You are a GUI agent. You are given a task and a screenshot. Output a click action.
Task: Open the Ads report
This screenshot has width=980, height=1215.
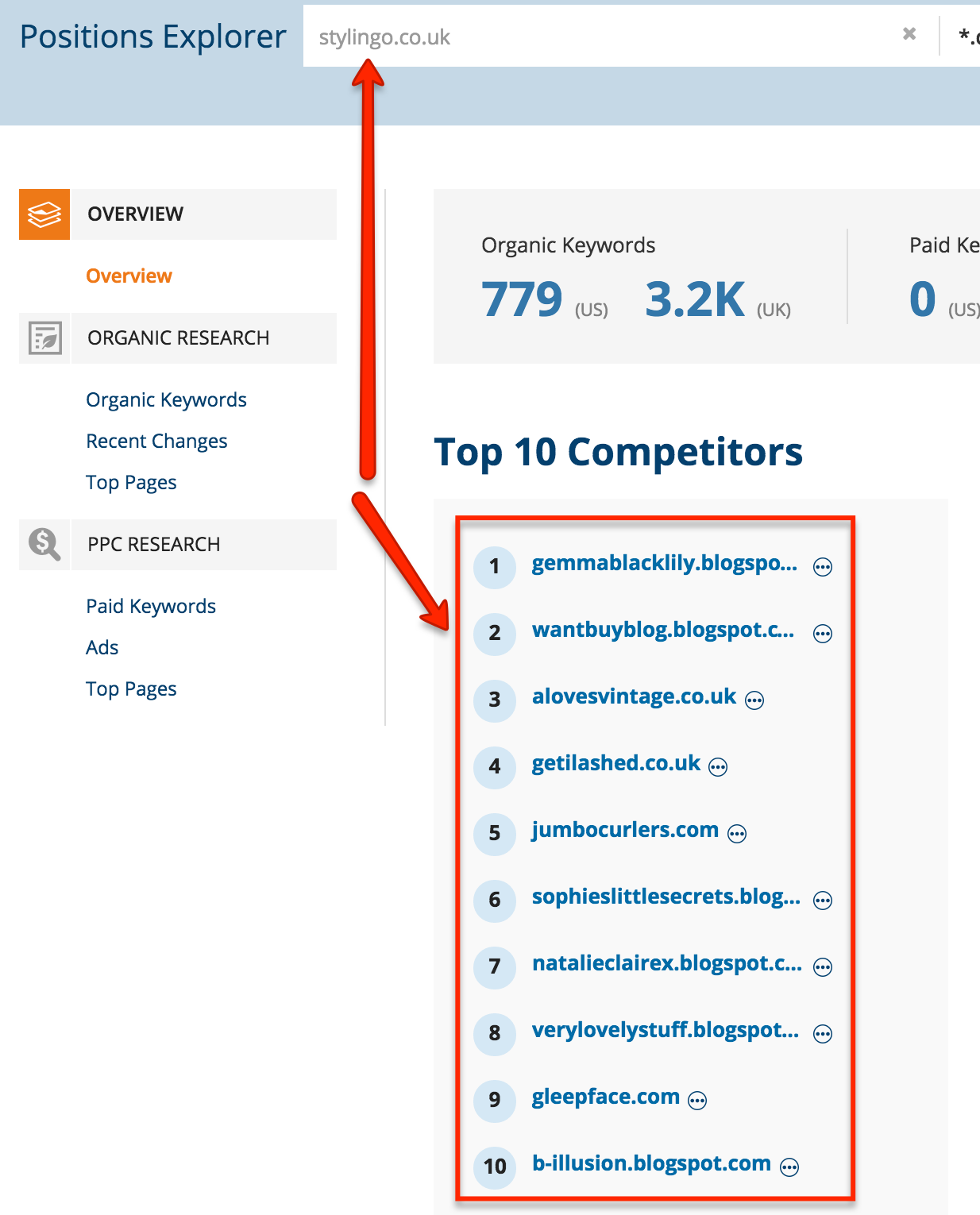click(102, 648)
